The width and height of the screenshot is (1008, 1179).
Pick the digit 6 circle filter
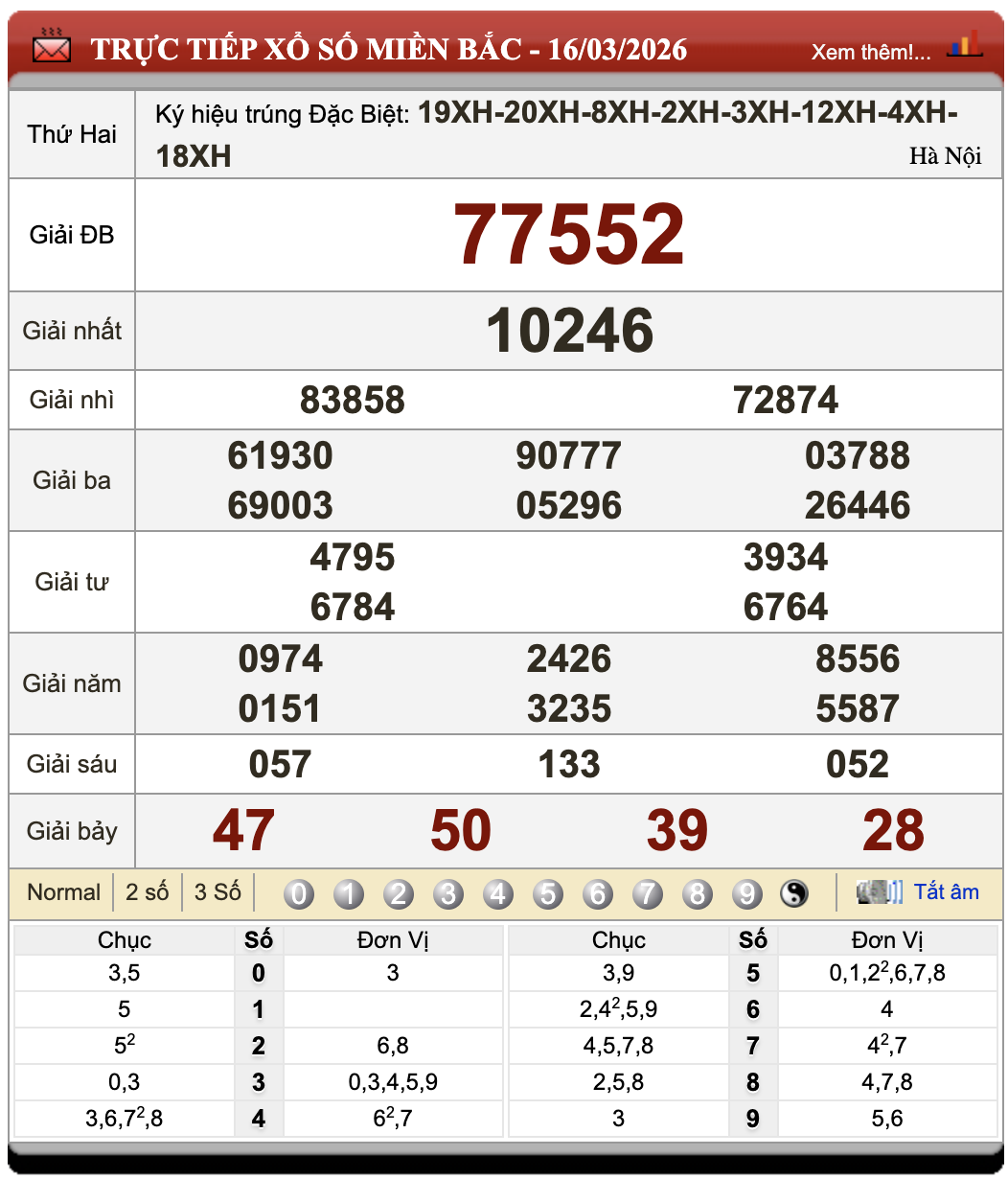tap(598, 894)
